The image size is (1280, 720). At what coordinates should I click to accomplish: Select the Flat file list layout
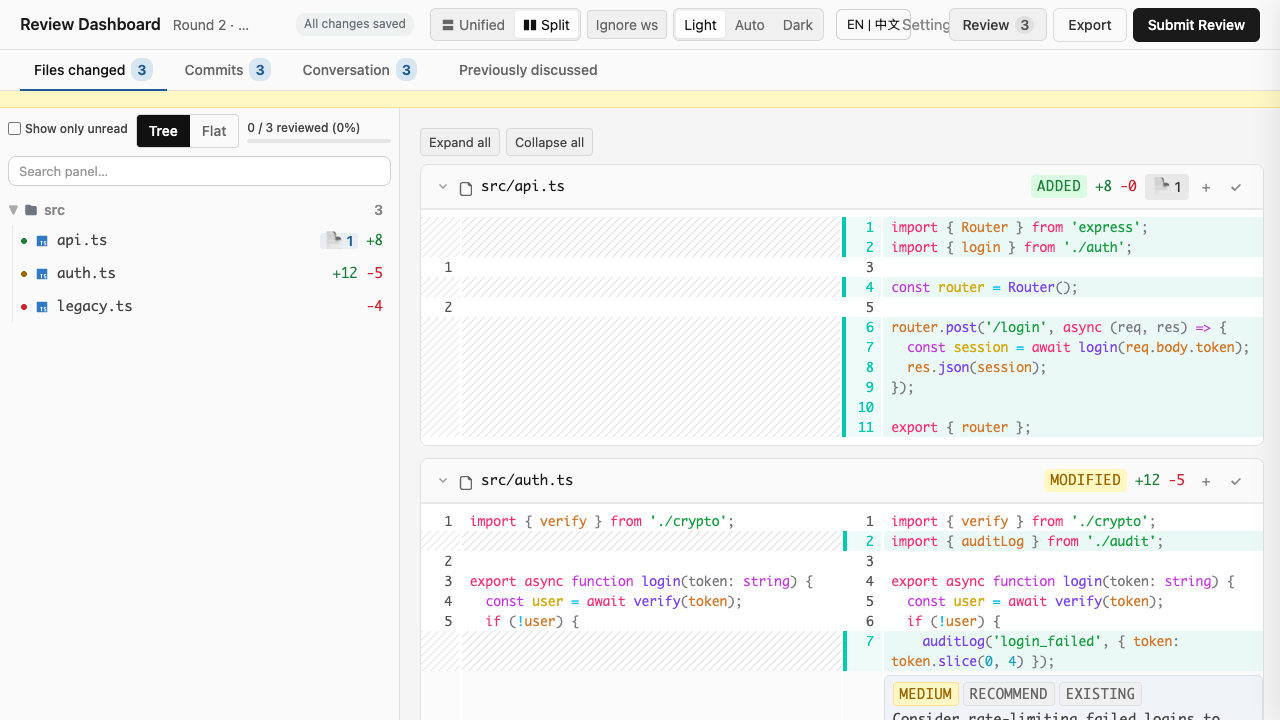coord(214,131)
